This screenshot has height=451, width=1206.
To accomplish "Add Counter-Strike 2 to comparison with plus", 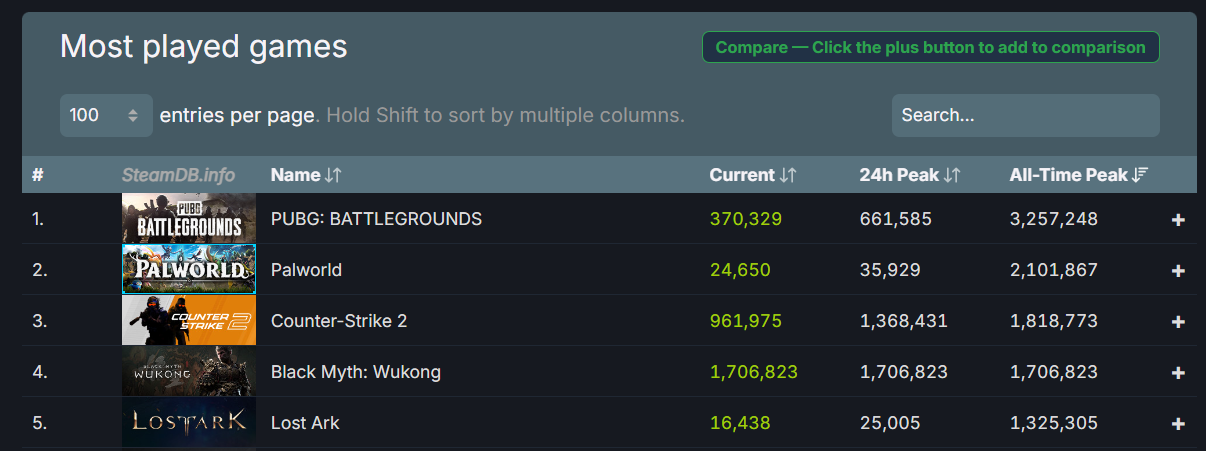I will [x=1178, y=322].
